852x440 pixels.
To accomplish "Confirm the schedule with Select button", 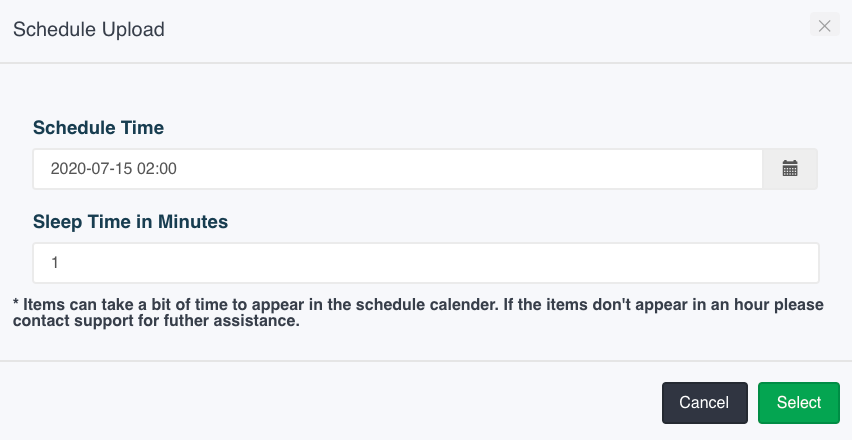I will click(799, 403).
